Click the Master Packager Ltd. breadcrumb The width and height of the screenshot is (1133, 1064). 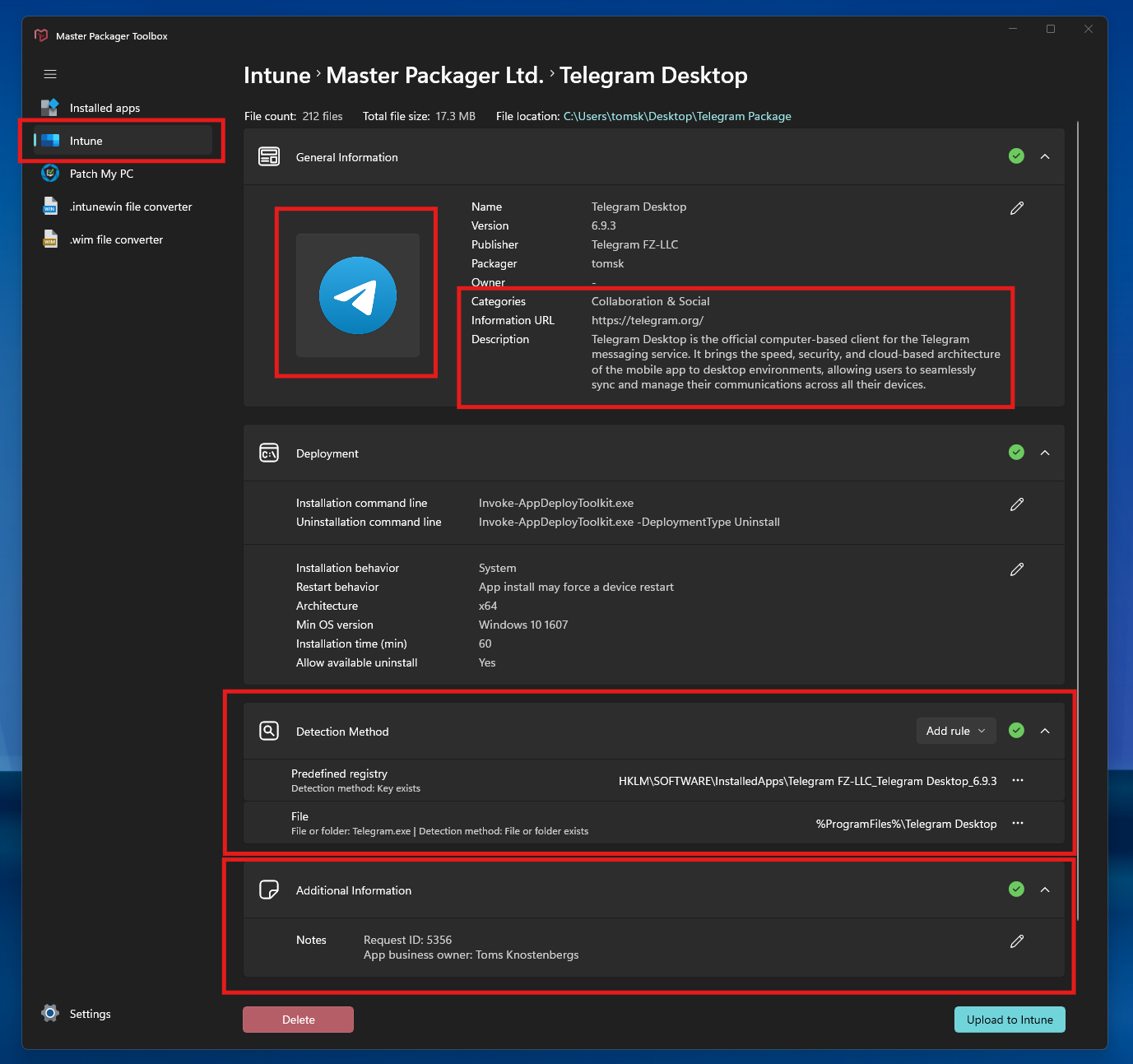pyautogui.click(x=435, y=76)
